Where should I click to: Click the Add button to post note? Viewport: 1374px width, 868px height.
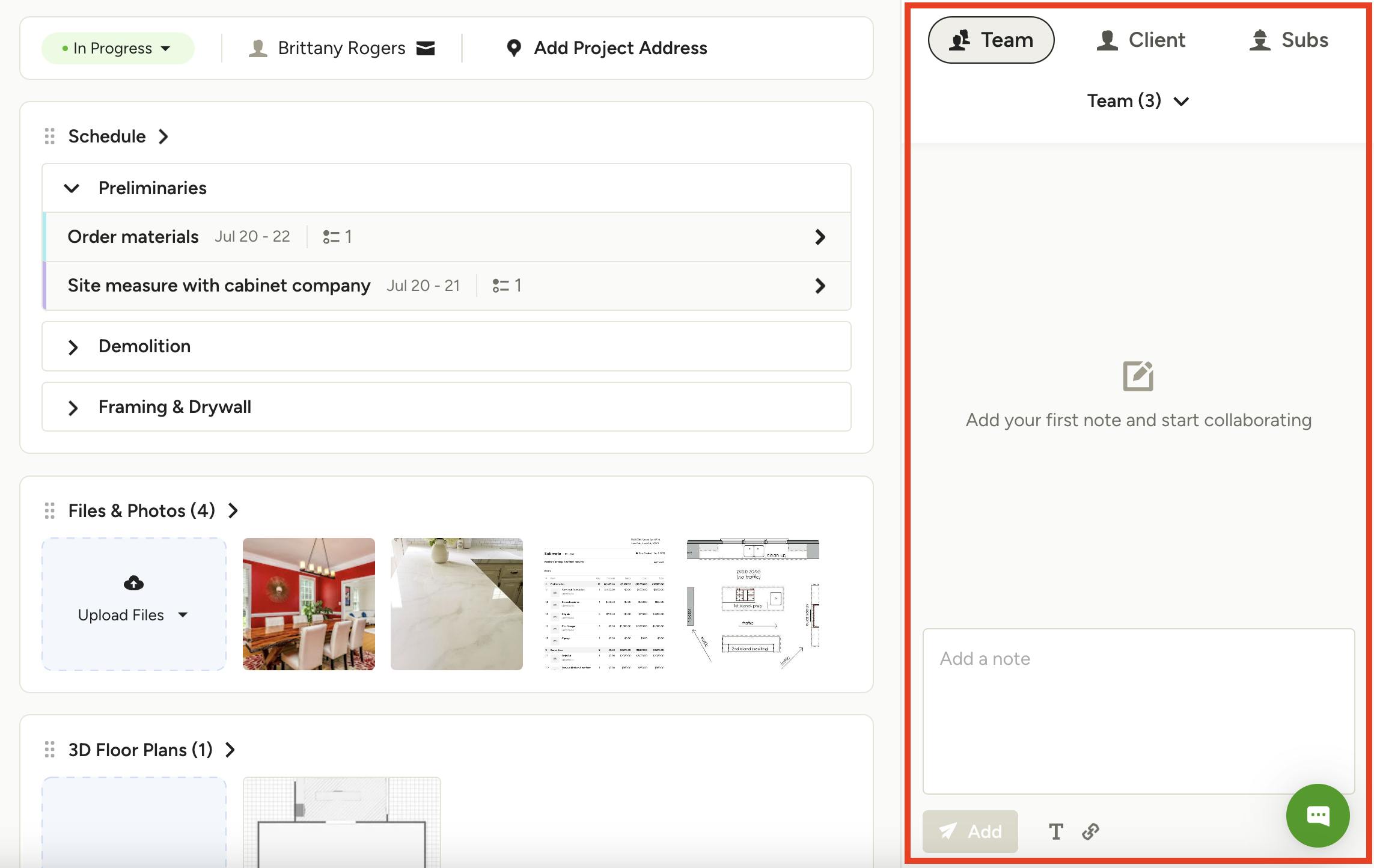(x=969, y=832)
